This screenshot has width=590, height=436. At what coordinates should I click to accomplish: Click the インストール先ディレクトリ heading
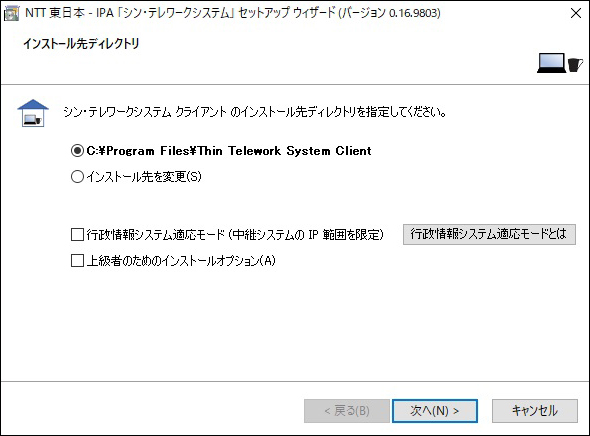81,44
